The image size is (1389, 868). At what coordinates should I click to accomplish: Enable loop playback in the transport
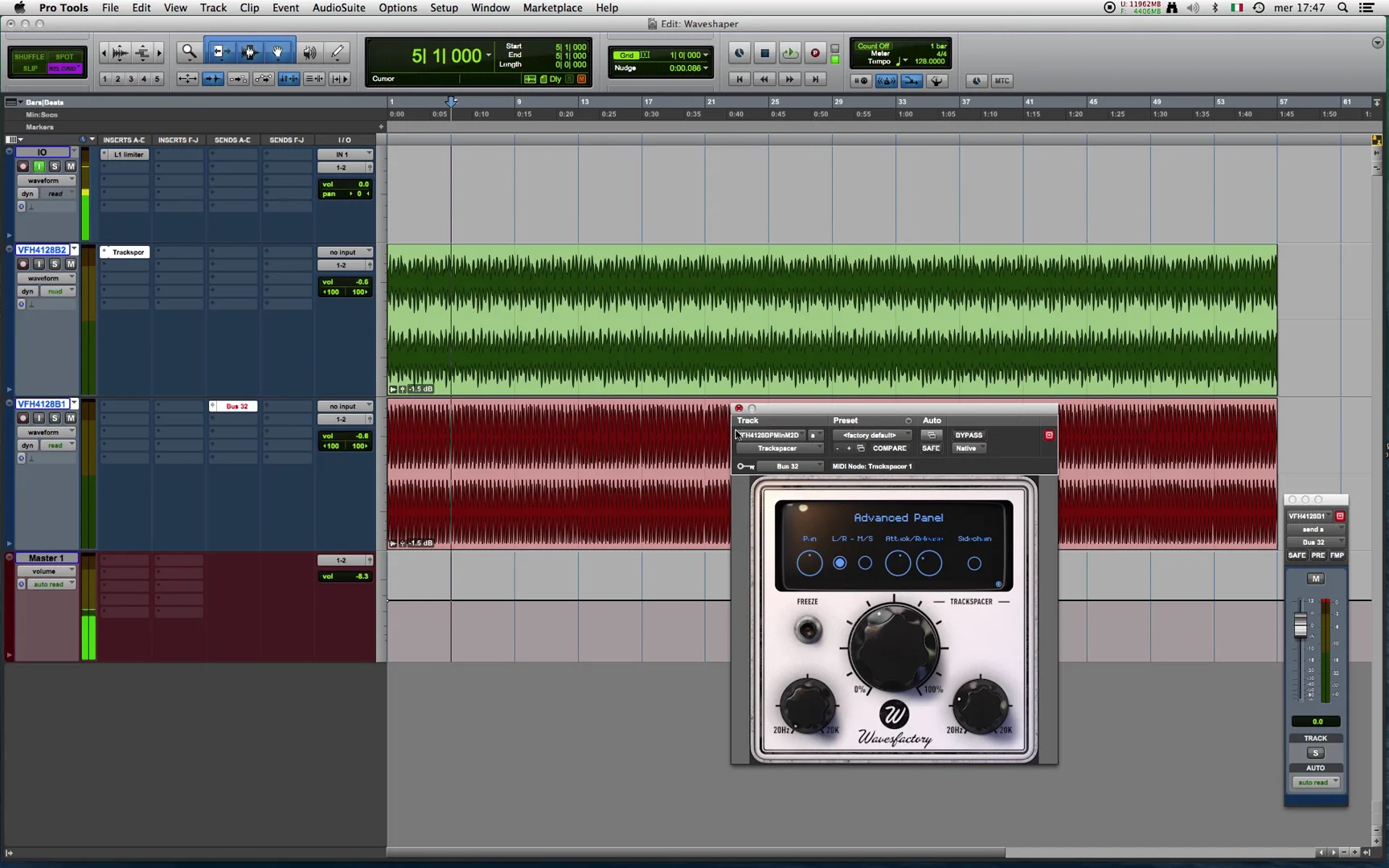pyautogui.click(x=790, y=53)
